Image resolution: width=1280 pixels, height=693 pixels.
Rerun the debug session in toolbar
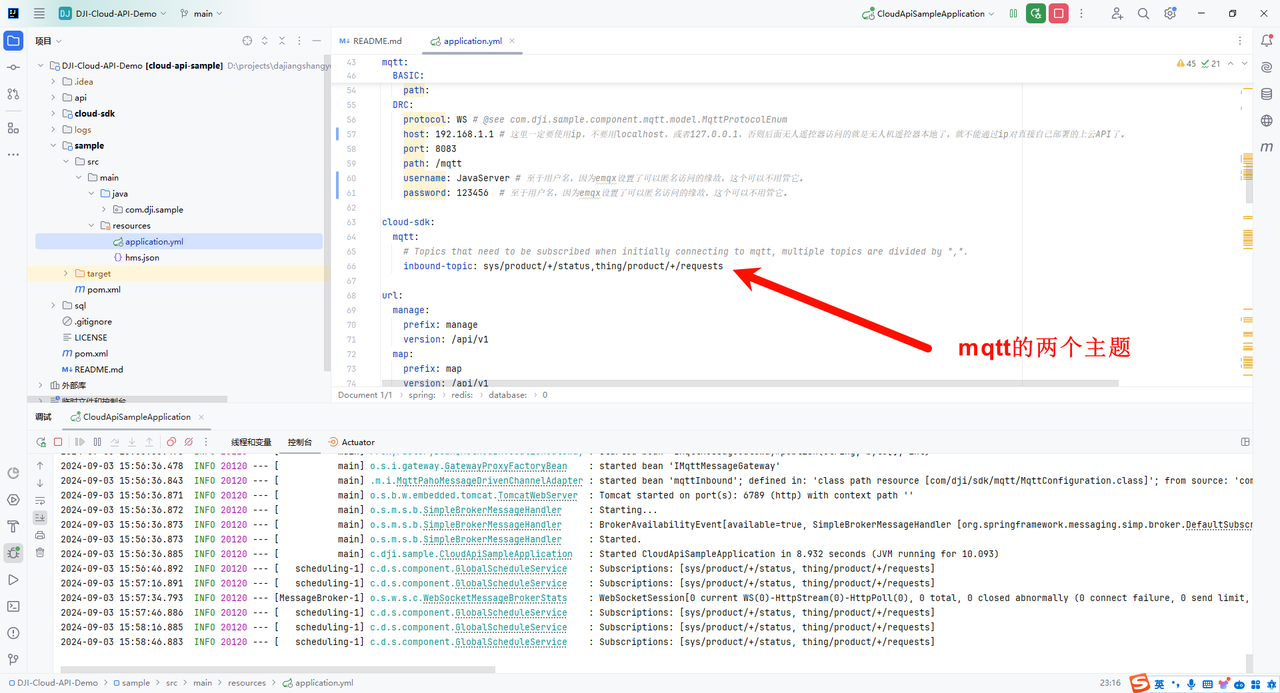[41, 442]
